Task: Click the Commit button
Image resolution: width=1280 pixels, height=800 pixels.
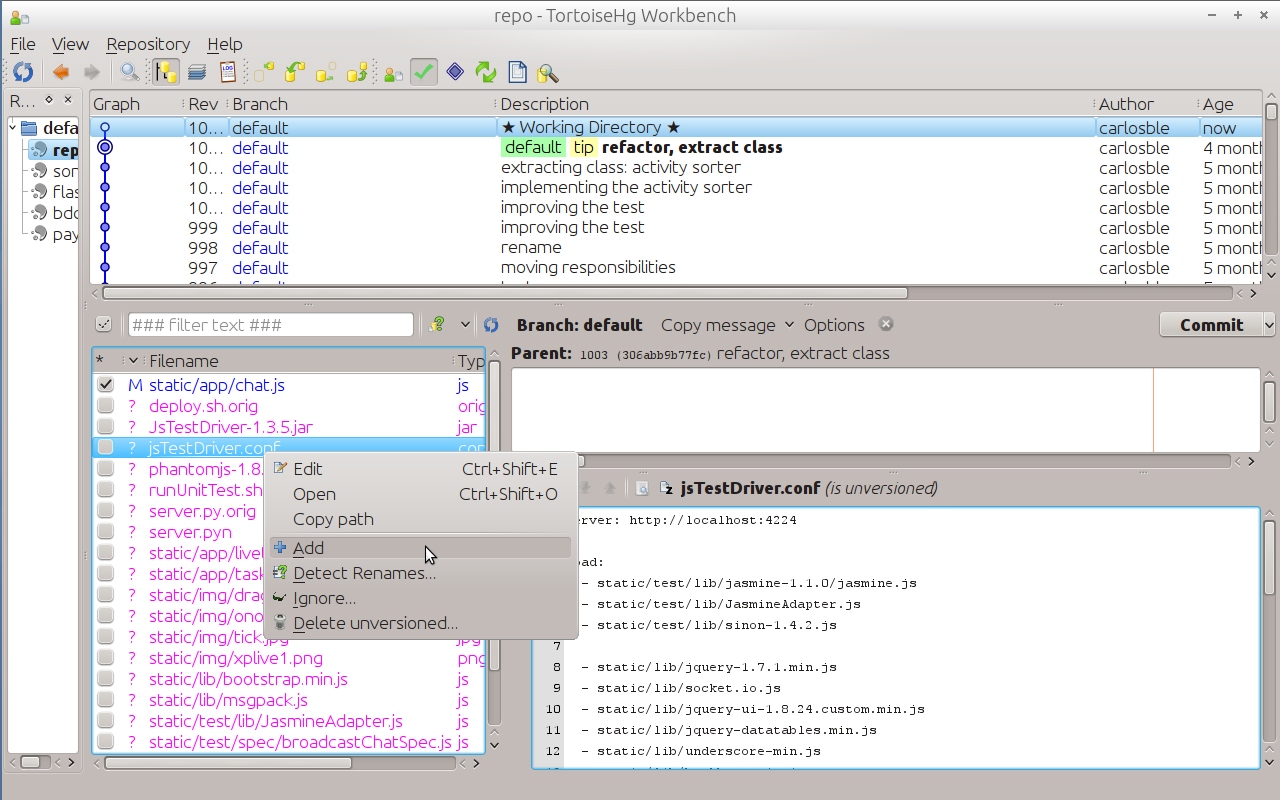Action: [x=1211, y=325]
